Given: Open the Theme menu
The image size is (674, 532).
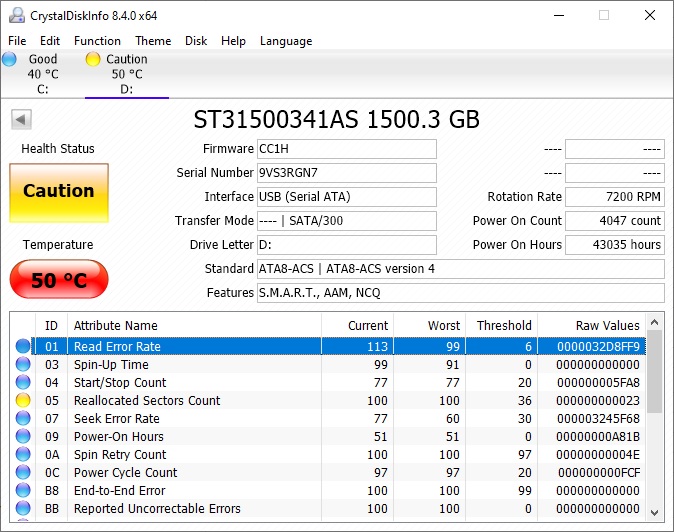Looking at the screenshot, I should pos(153,41).
